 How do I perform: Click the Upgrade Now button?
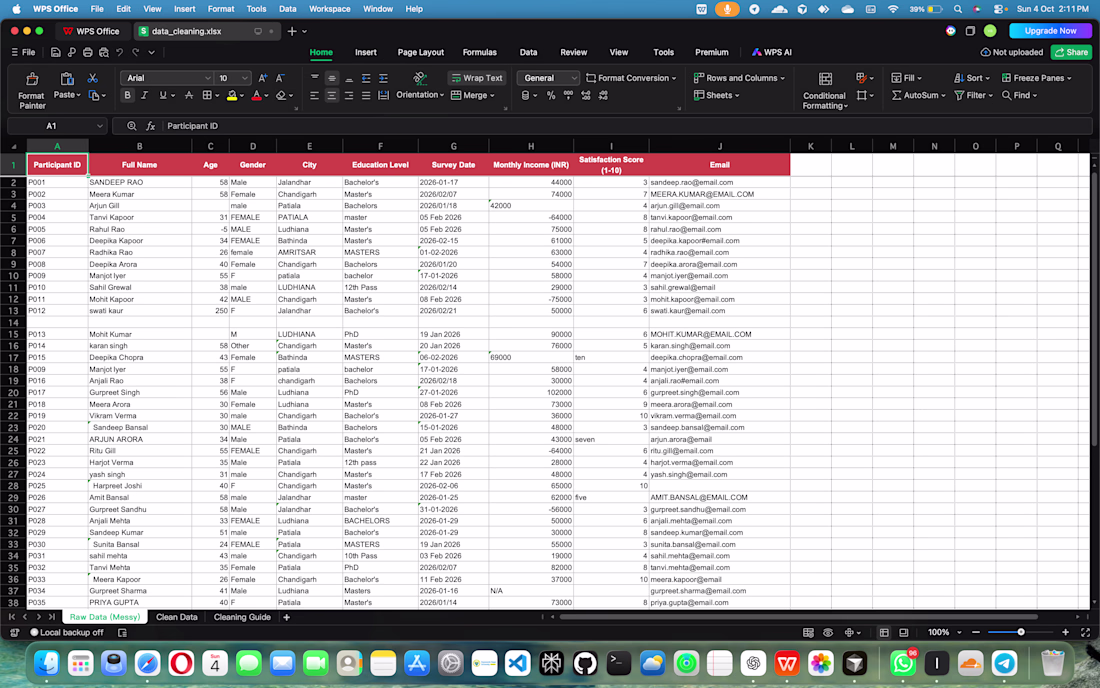point(1050,31)
